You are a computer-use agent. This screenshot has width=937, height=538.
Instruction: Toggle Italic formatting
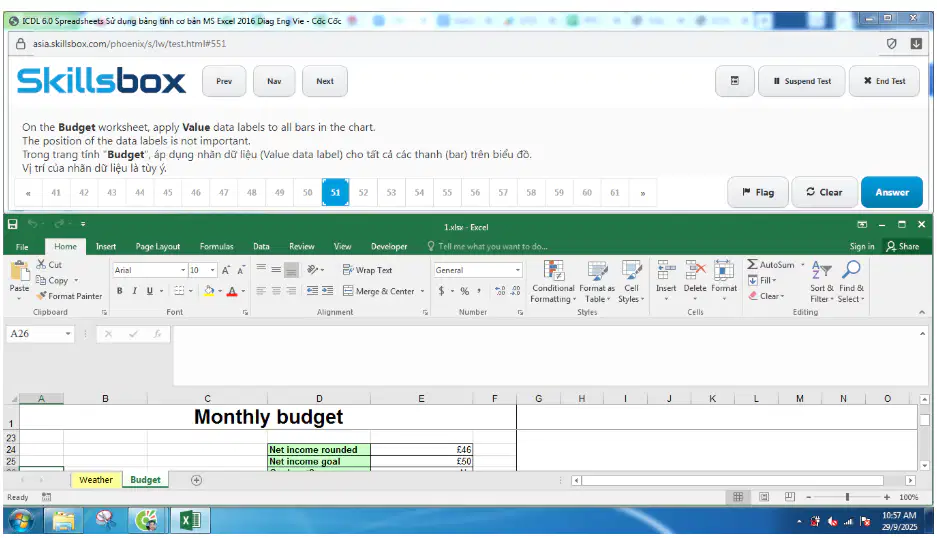tap(134, 291)
